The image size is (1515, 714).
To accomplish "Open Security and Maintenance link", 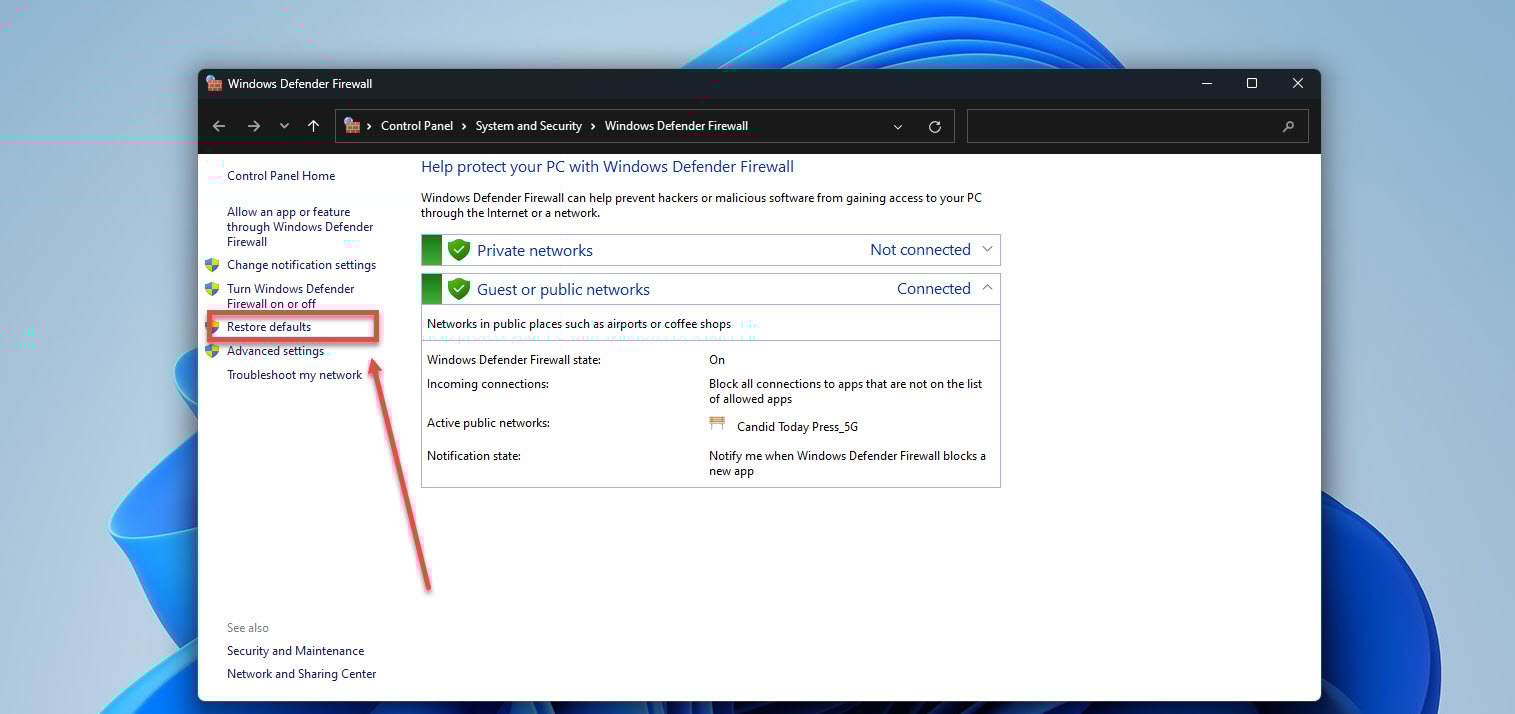I will [295, 651].
